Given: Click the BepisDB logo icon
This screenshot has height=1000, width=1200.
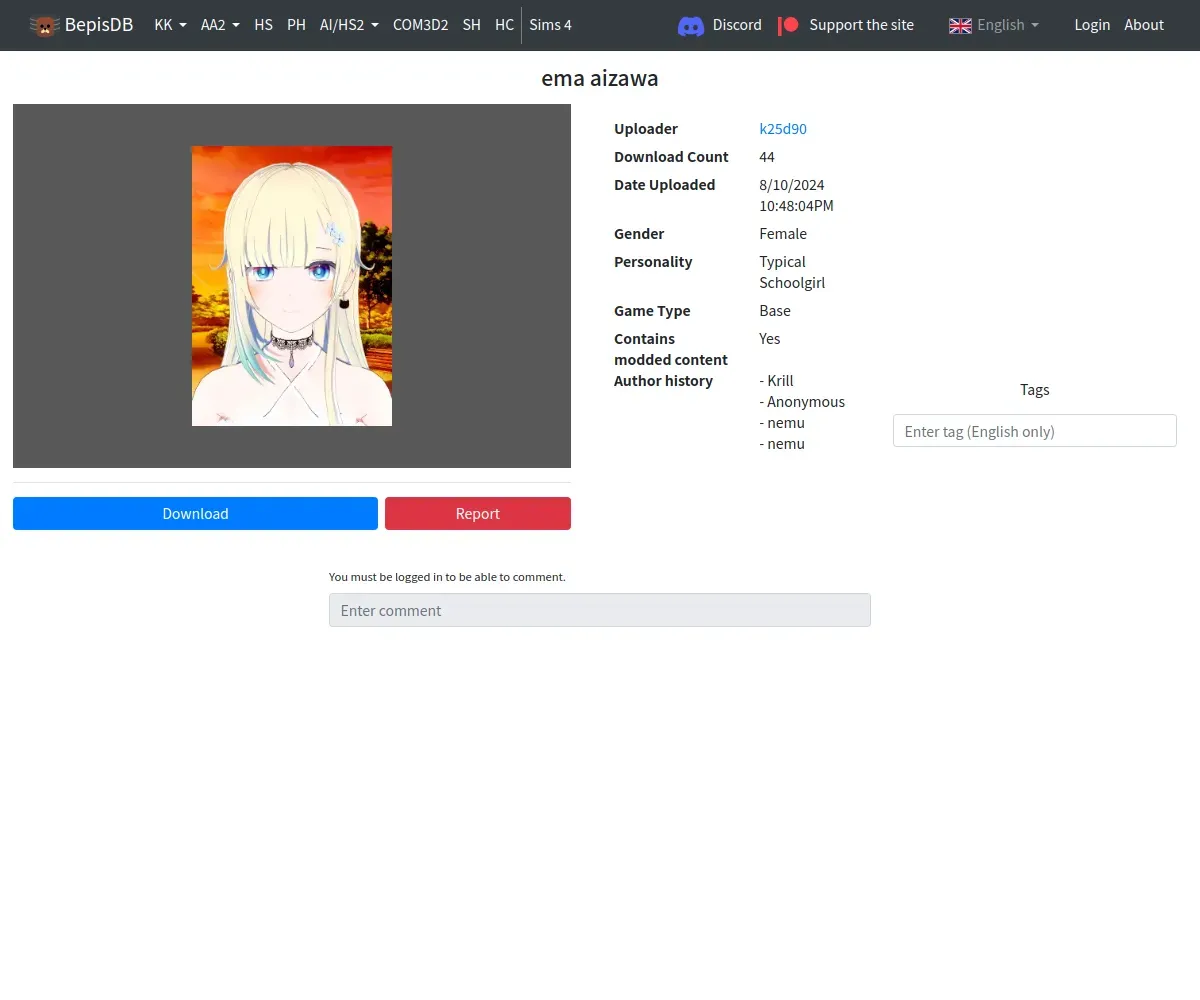Looking at the screenshot, I should tap(44, 25).
